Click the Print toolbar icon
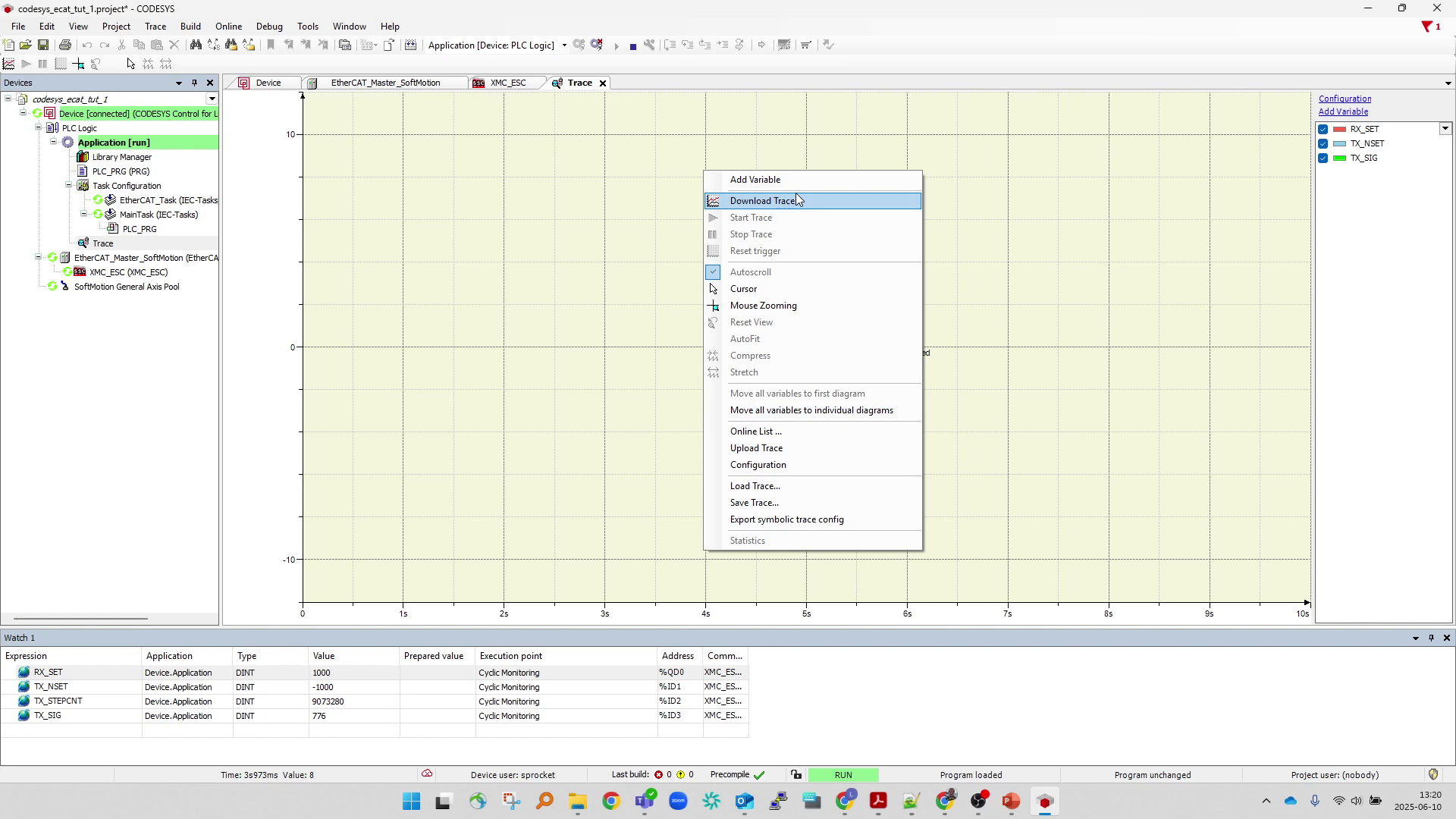The width and height of the screenshot is (1456, 819). pos(65,45)
